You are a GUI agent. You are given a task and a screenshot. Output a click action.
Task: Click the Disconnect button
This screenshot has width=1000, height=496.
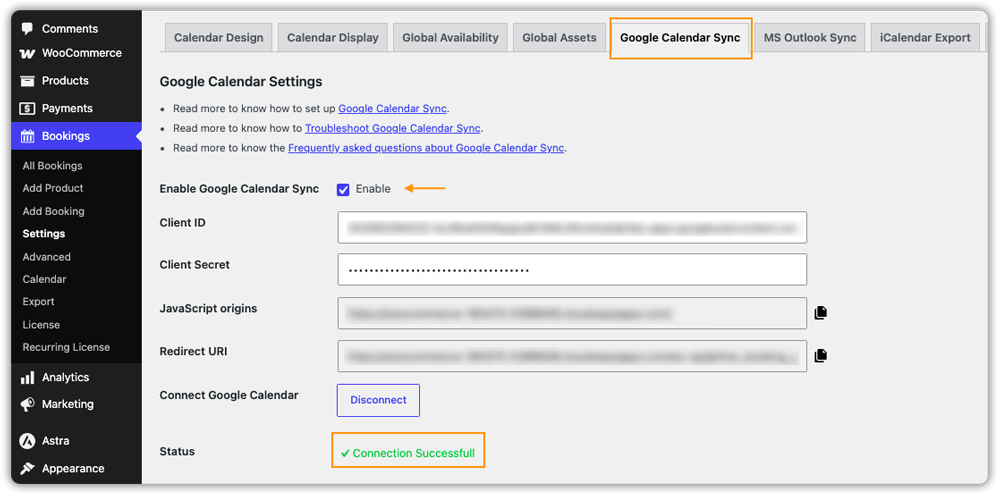tap(378, 400)
